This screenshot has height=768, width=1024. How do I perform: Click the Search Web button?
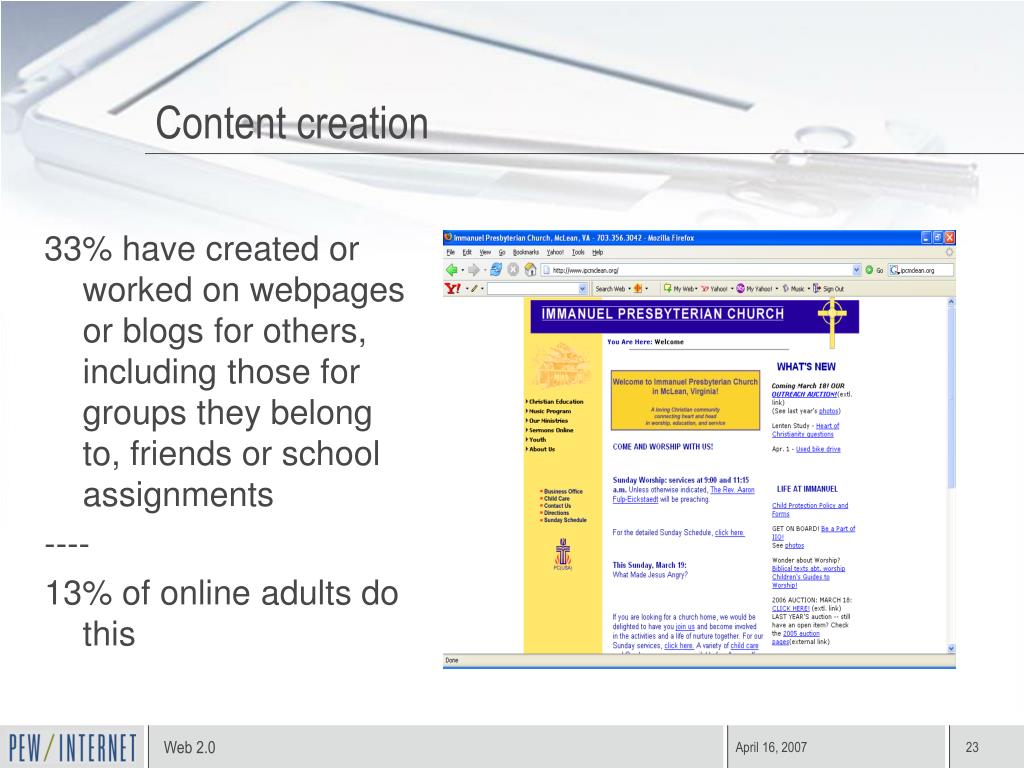610,288
